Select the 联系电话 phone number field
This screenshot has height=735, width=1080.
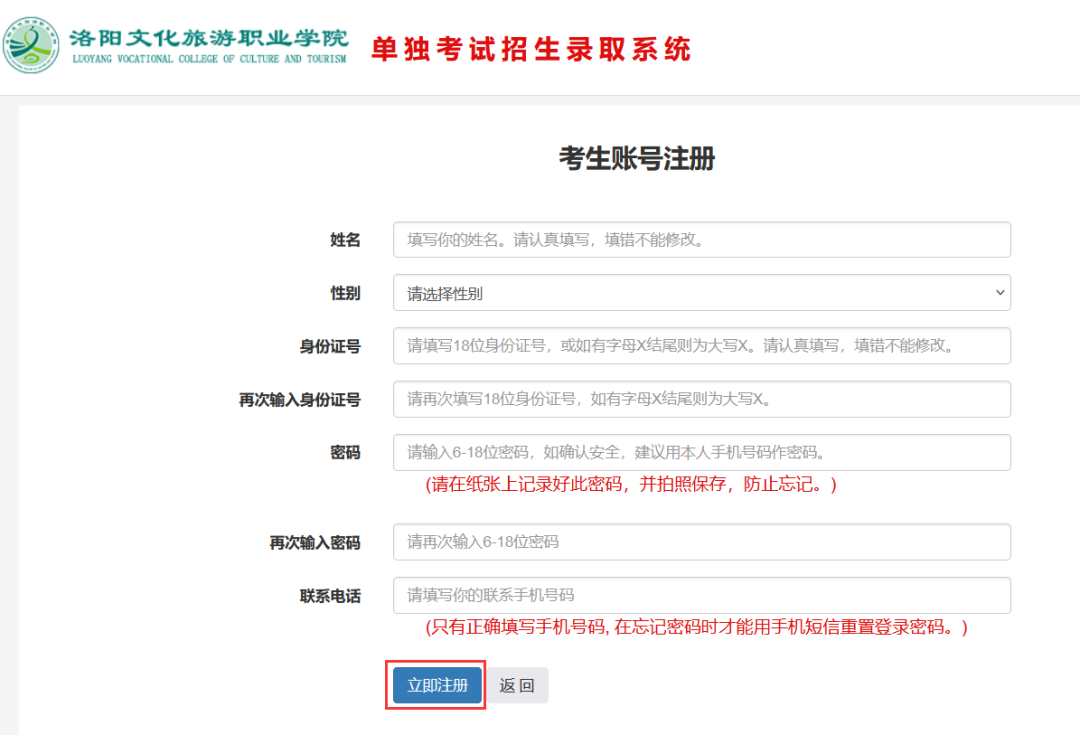click(x=701, y=595)
